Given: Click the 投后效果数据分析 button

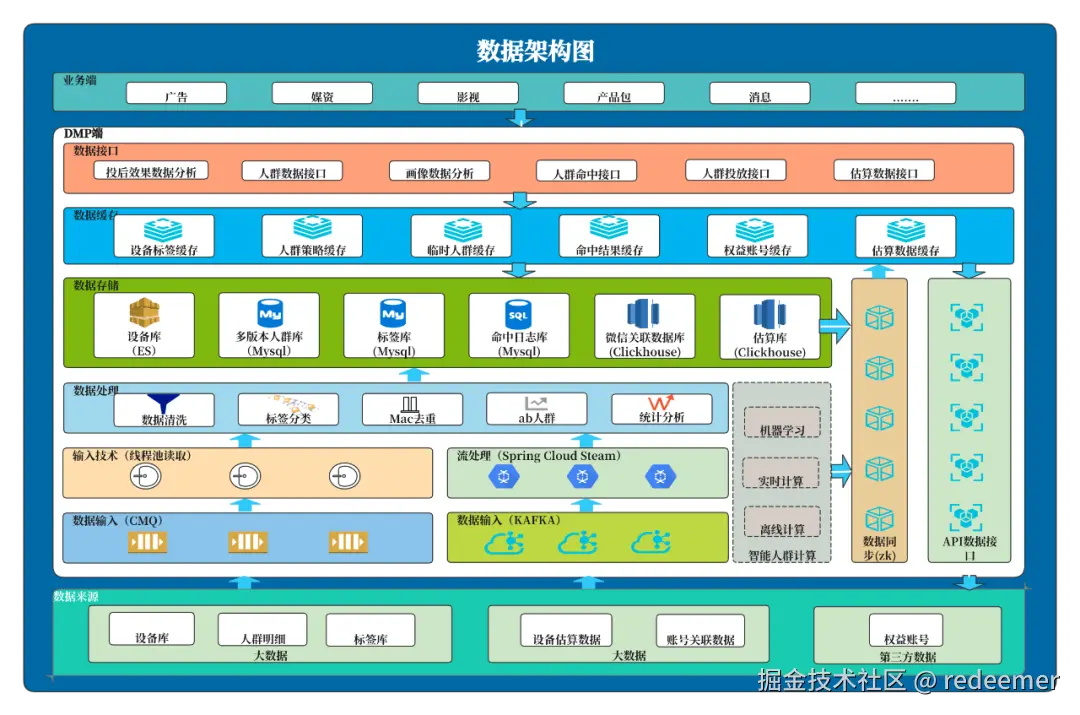Looking at the screenshot, I should [149, 170].
